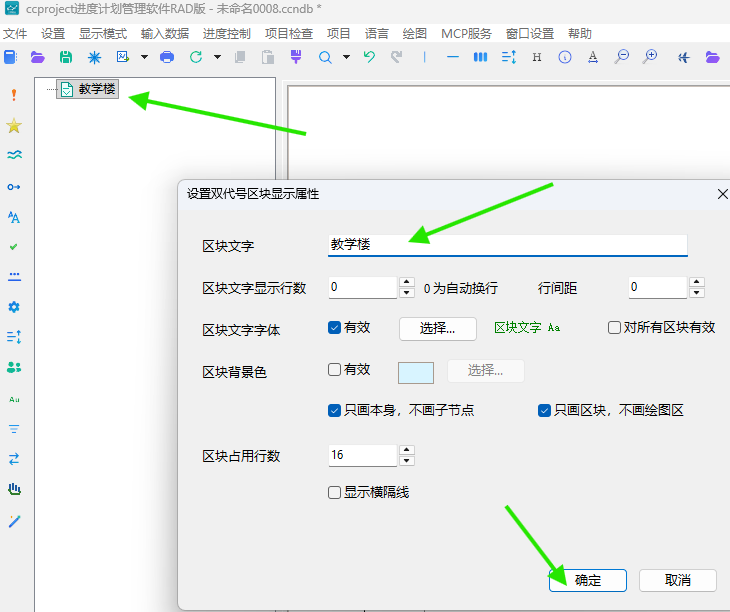
Task: Click the blue airplane toolbar icon
Action: tap(683, 57)
